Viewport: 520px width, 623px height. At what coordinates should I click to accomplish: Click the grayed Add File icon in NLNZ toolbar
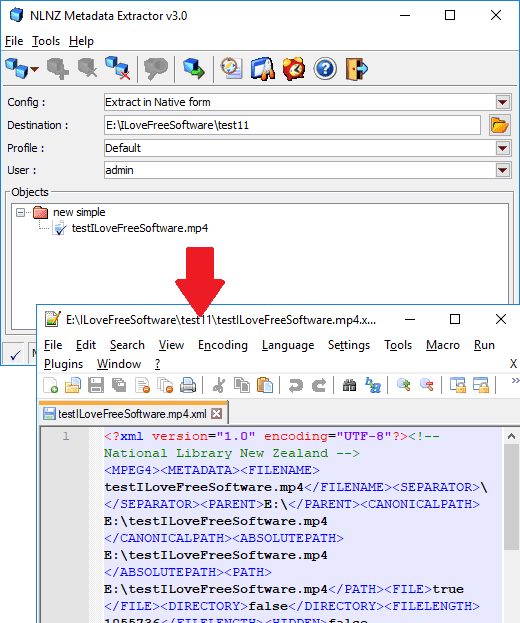tap(58, 69)
